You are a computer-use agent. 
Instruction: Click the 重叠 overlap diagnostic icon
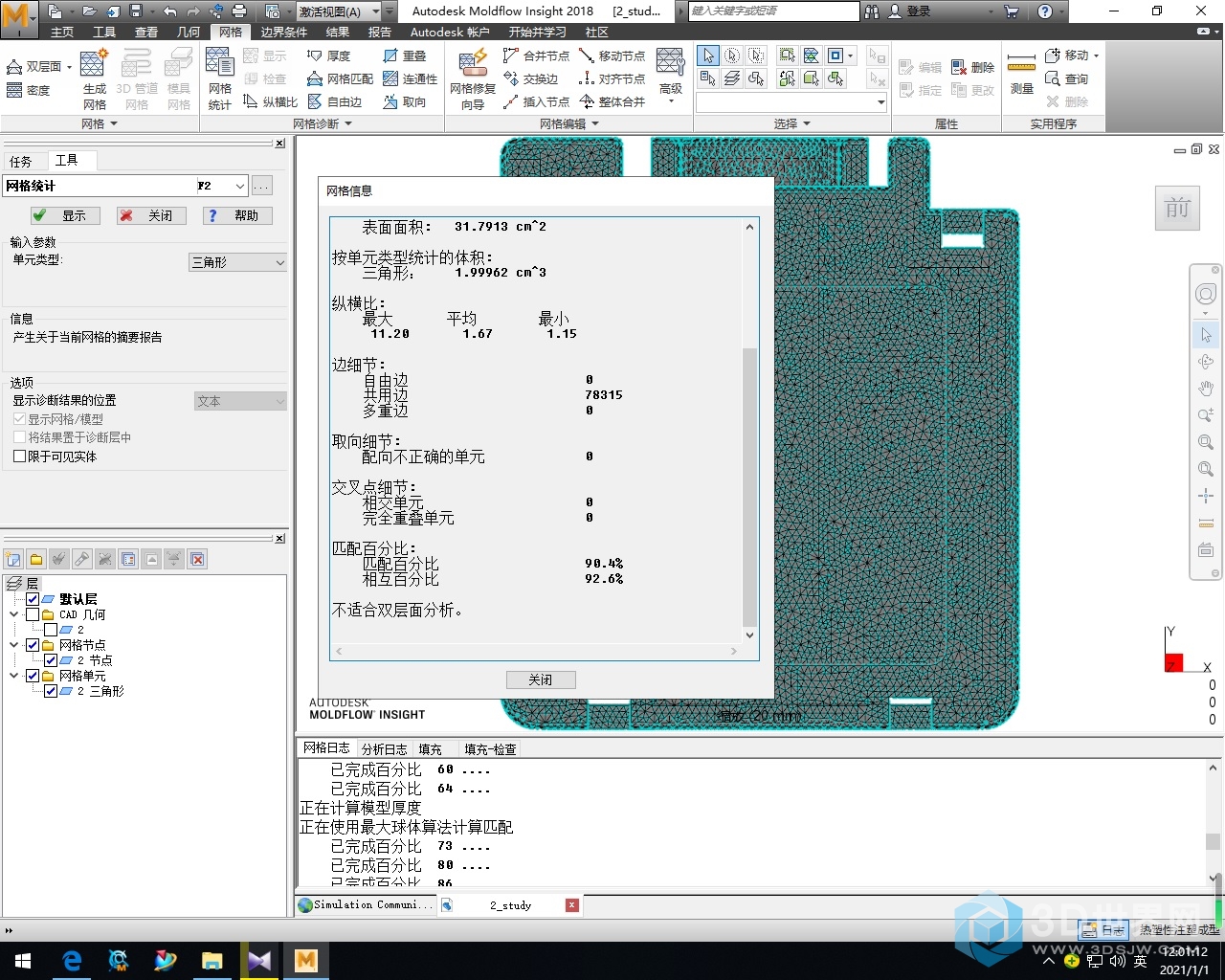tap(404, 56)
